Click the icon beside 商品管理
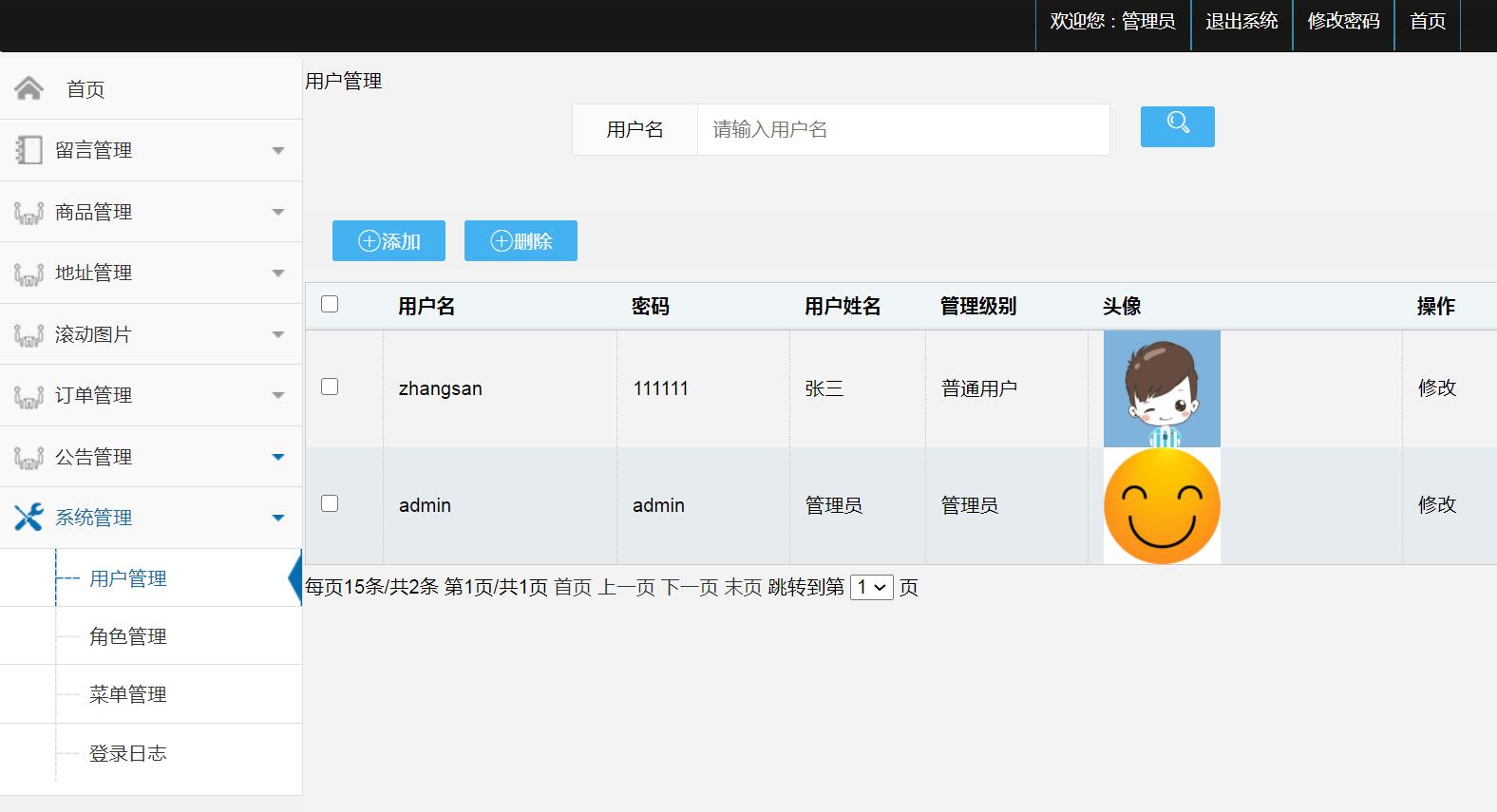Viewport: 1497px width, 812px height. click(x=28, y=213)
